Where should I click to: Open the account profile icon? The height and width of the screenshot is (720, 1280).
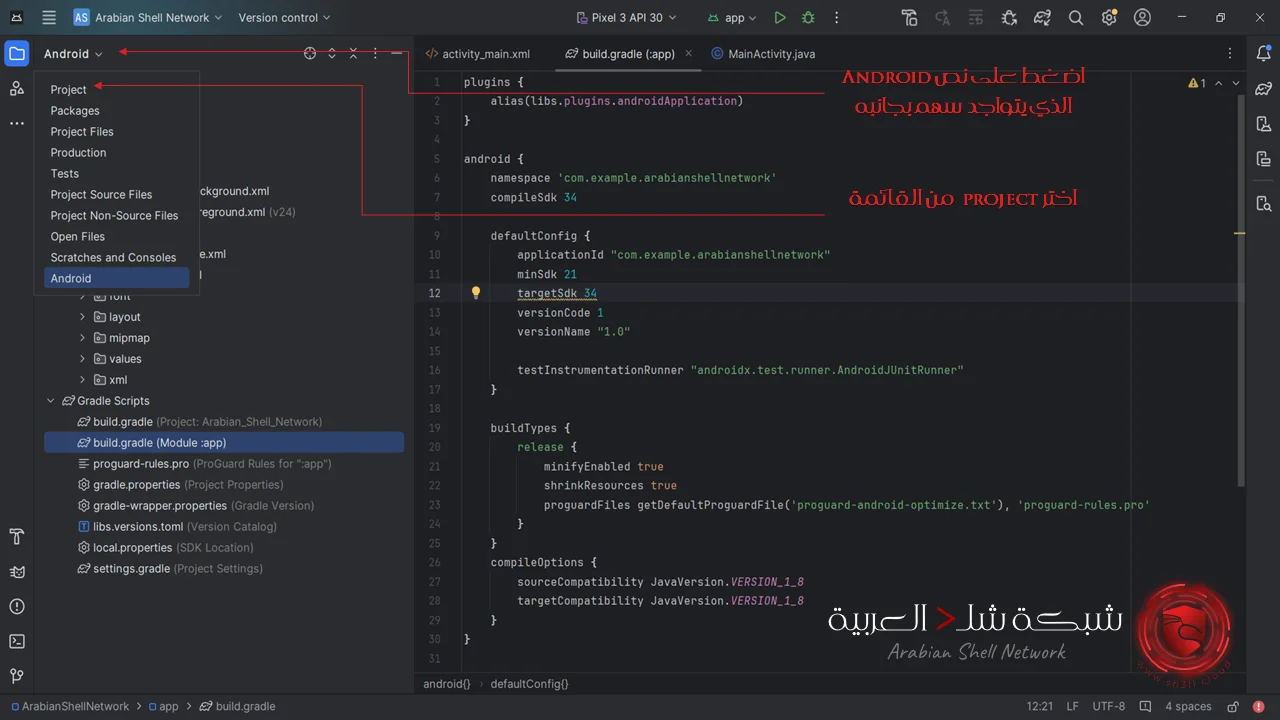[x=1143, y=17]
